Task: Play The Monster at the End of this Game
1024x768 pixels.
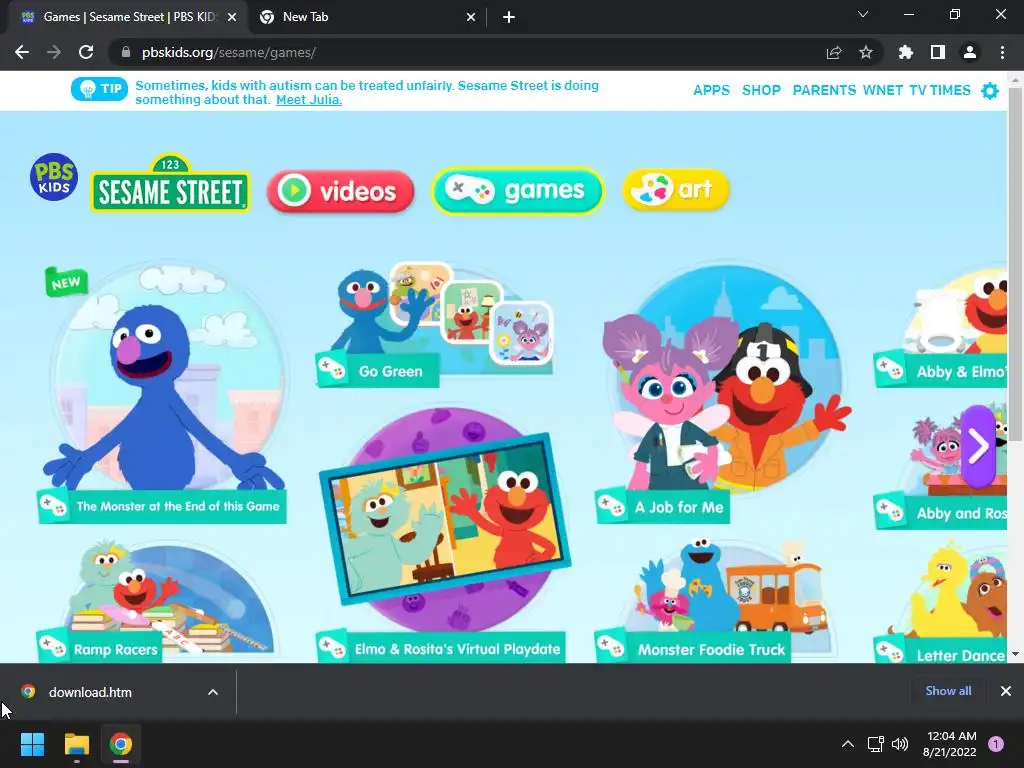Action: click(x=163, y=392)
